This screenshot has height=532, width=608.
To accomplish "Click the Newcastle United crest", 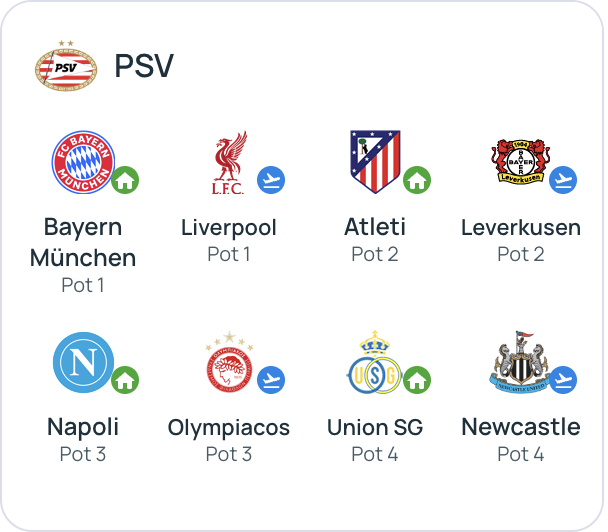I will pos(520,362).
